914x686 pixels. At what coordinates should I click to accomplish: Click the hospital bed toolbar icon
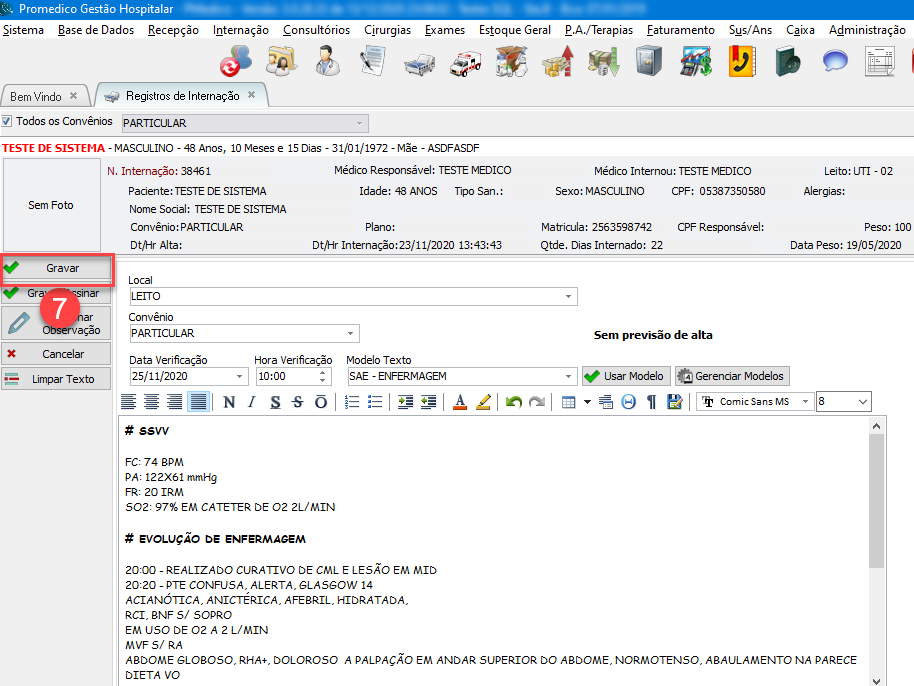[x=419, y=62]
